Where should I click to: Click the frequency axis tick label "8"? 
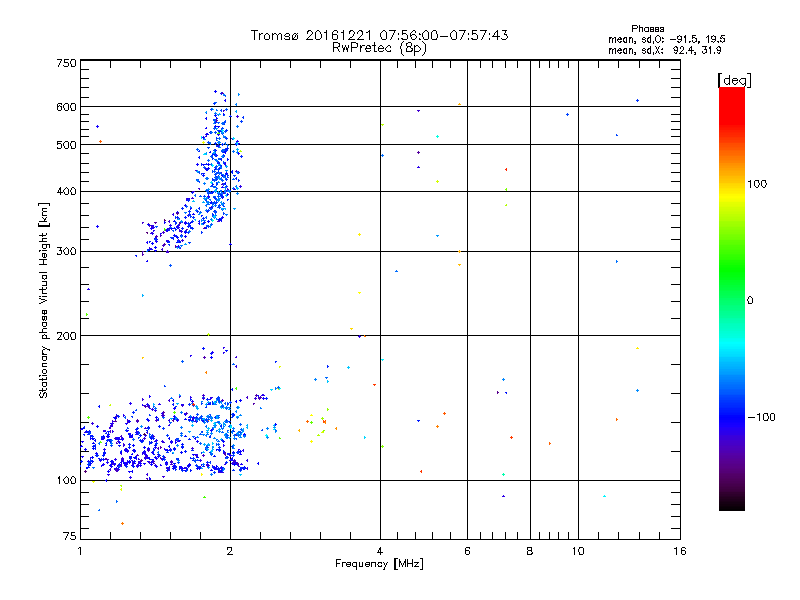(530, 551)
